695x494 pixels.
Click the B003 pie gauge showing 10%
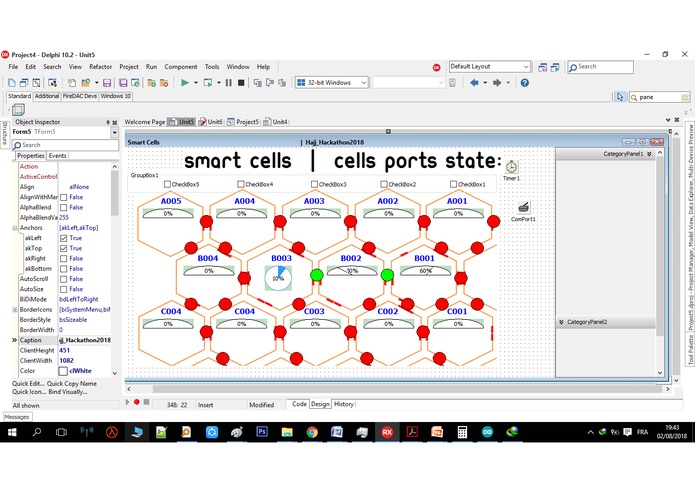pyautogui.click(x=278, y=278)
